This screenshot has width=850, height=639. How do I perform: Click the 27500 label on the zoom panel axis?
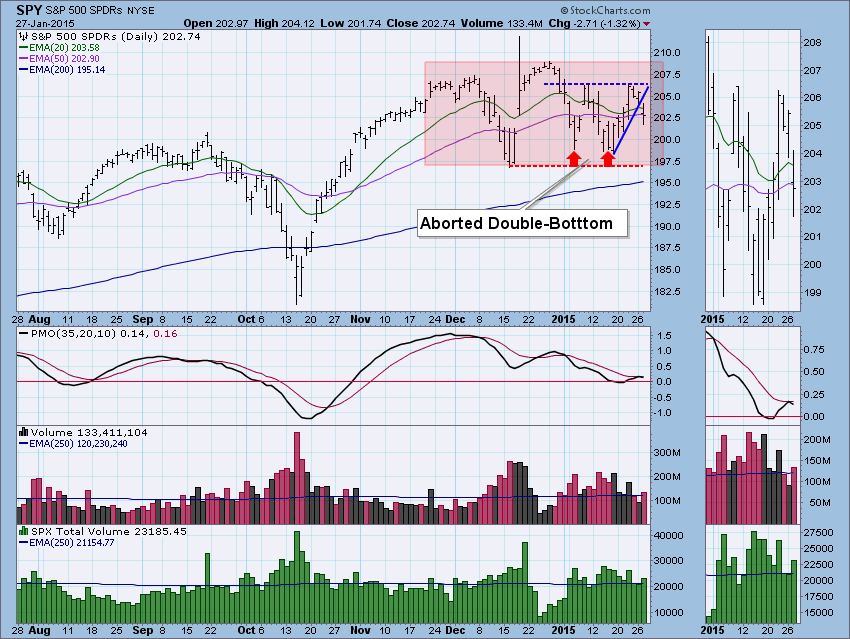point(818,532)
